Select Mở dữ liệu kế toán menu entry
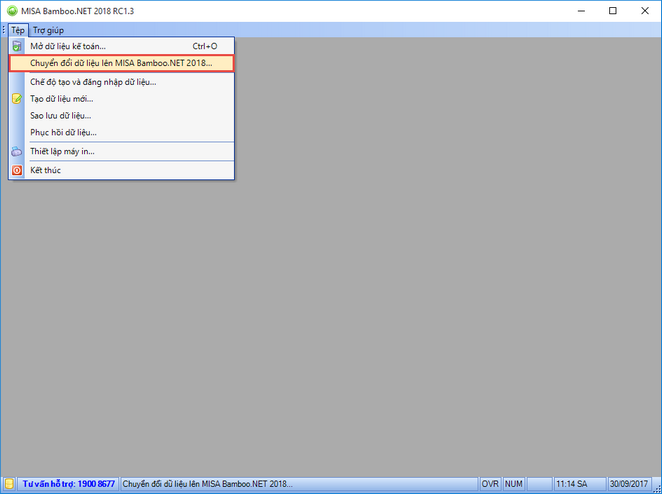This screenshot has height=494, width=662. coord(122,46)
